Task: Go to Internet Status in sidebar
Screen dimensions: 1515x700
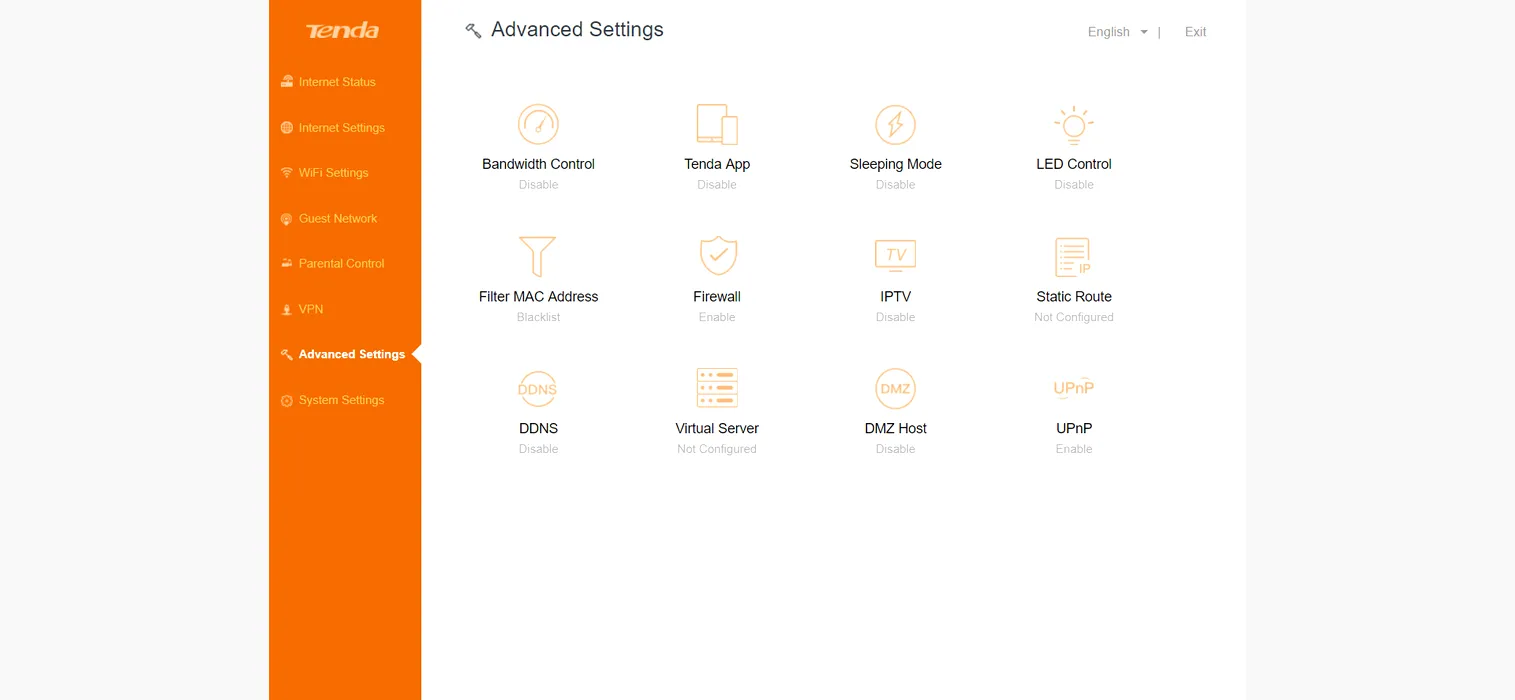Action: pyautogui.click(x=337, y=82)
